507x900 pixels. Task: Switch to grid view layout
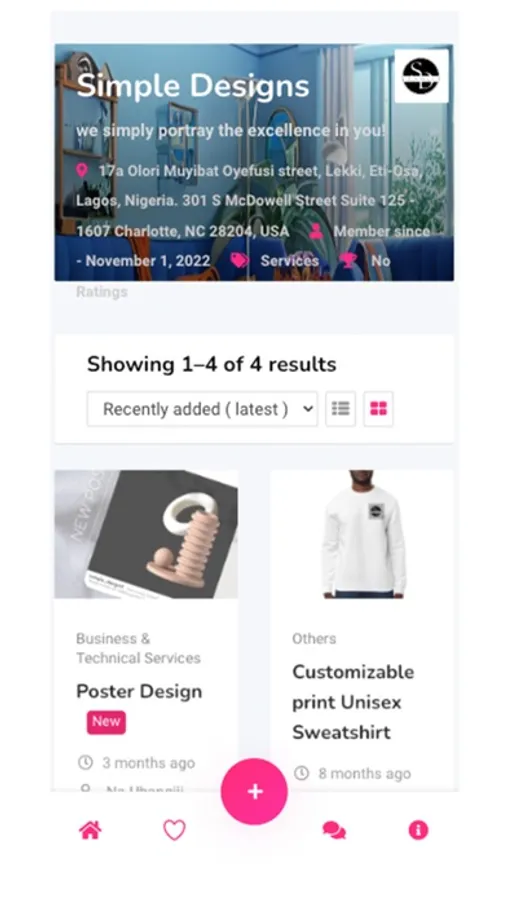378,409
